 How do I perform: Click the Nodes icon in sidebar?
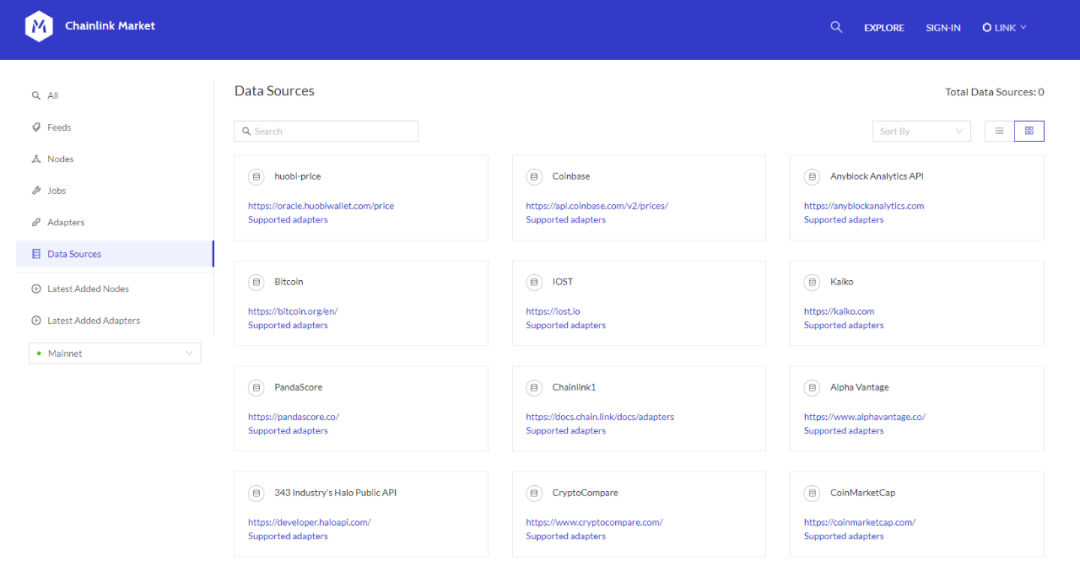[x=36, y=159]
